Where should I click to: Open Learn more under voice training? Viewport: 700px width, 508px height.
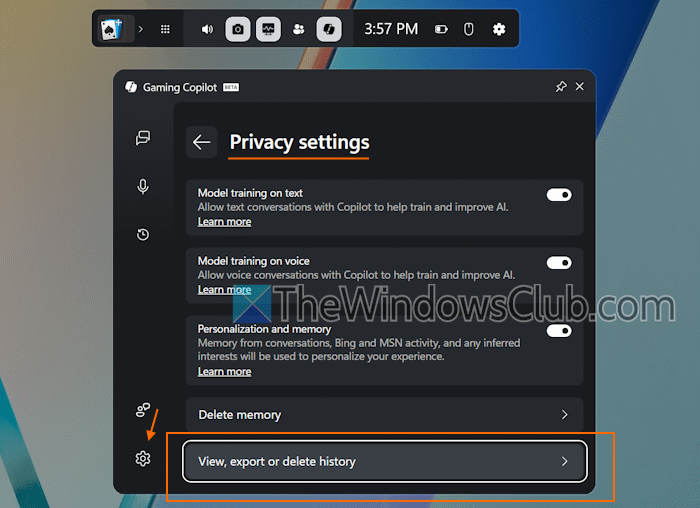point(225,290)
